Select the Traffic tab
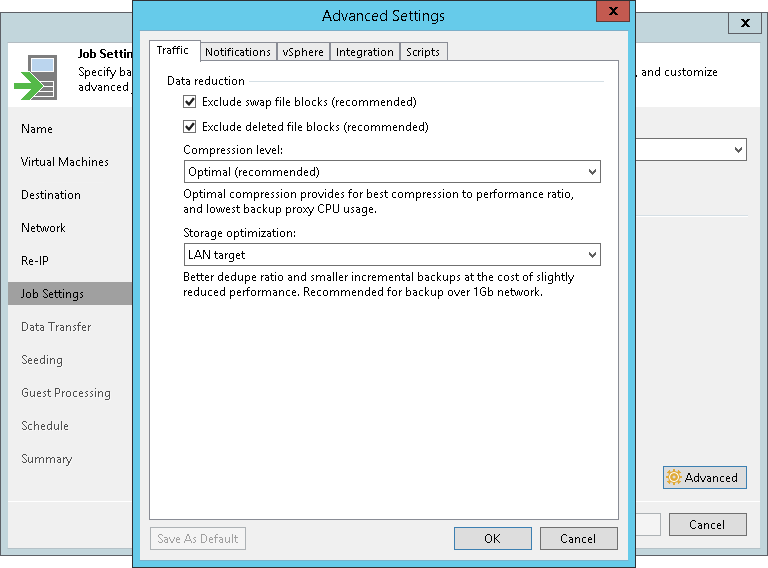 (x=173, y=51)
